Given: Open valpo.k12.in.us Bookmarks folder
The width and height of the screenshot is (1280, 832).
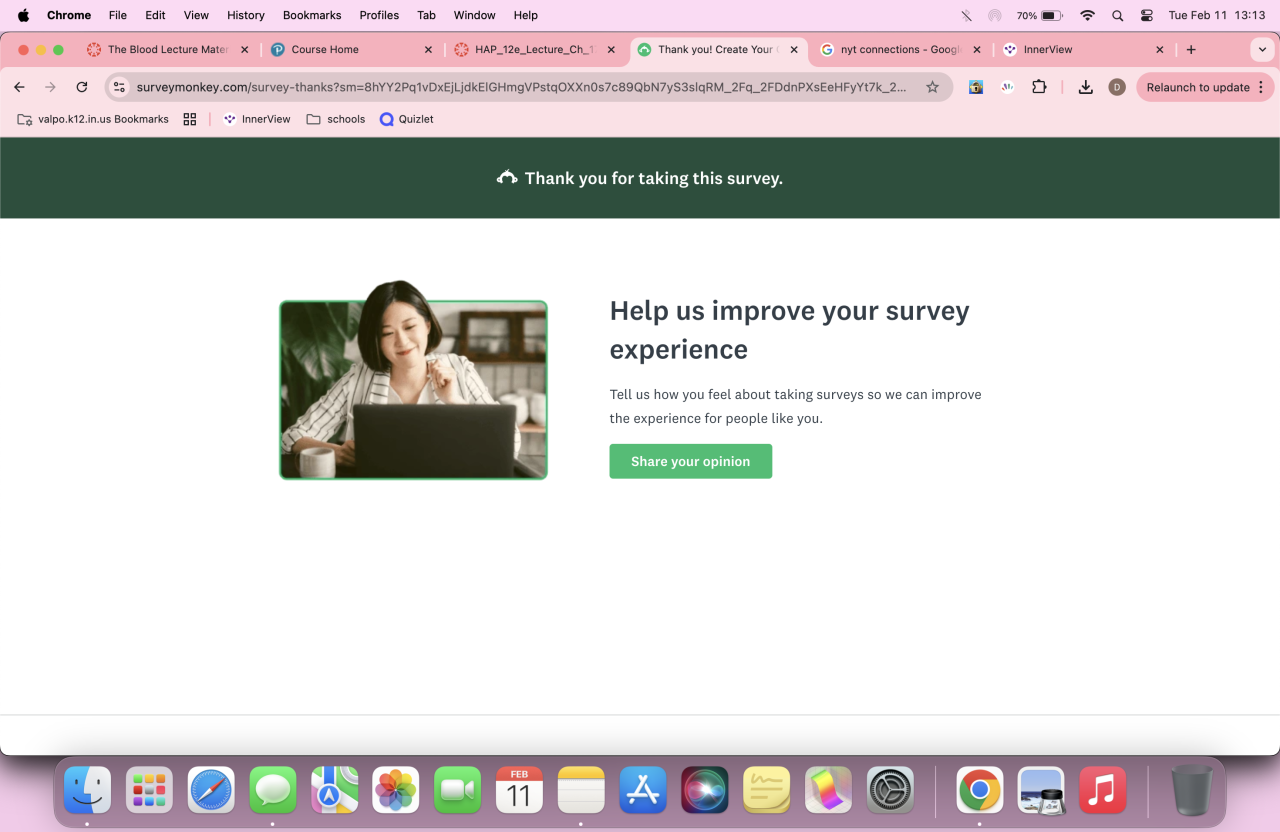Looking at the screenshot, I should (x=93, y=119).
